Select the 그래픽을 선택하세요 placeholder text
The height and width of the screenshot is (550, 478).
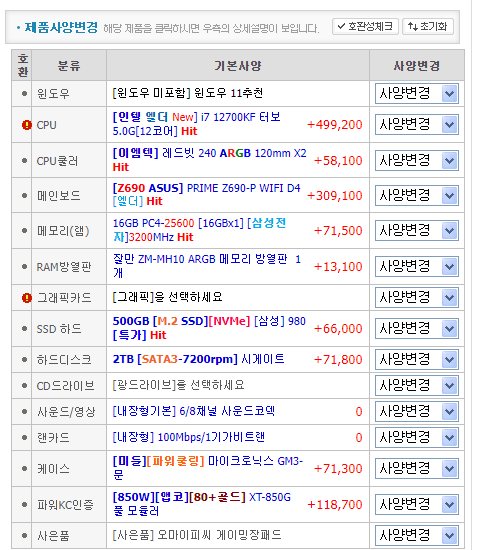click(167, 297)
